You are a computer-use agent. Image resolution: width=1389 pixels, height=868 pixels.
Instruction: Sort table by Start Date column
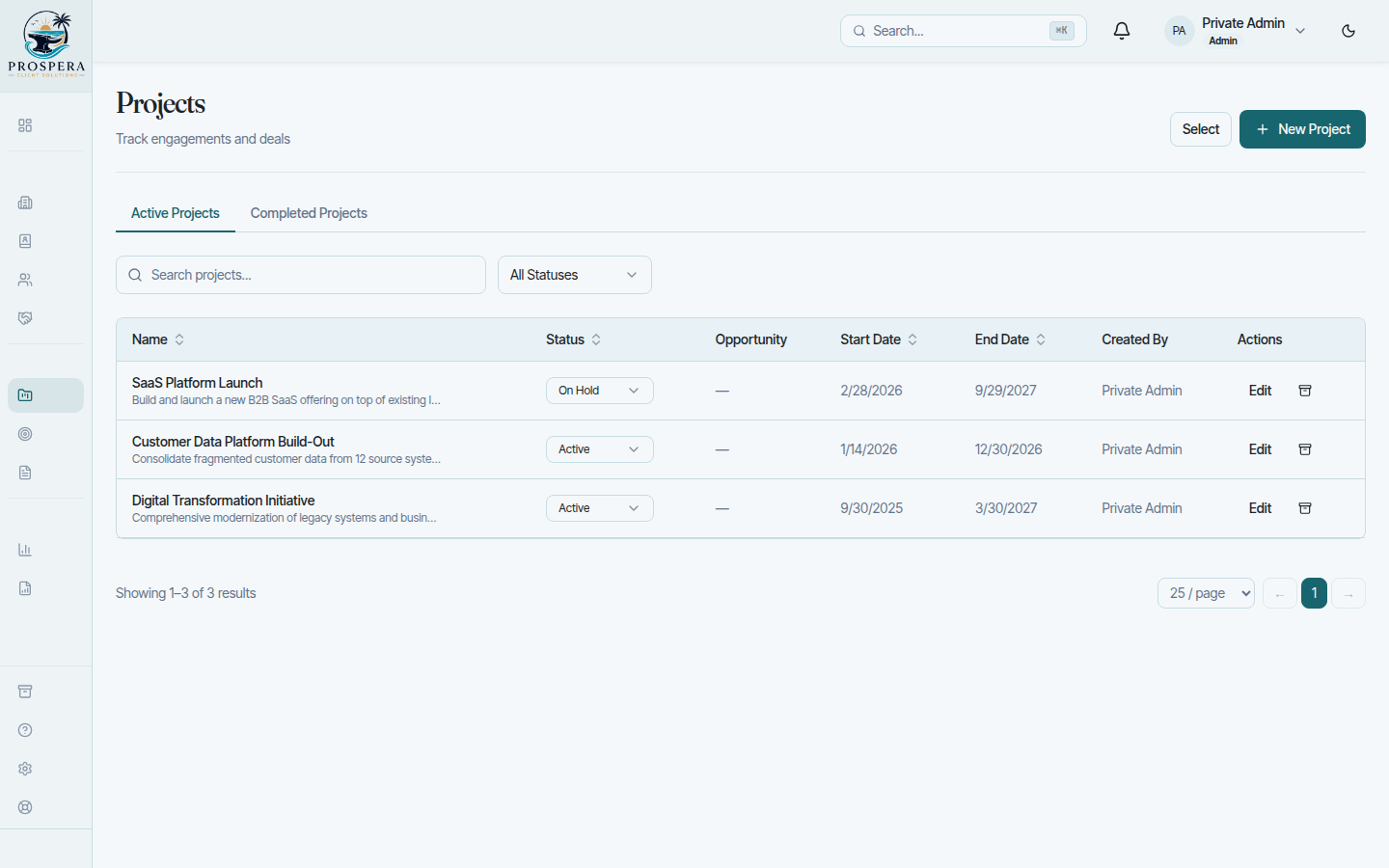[x=879, y=339]
